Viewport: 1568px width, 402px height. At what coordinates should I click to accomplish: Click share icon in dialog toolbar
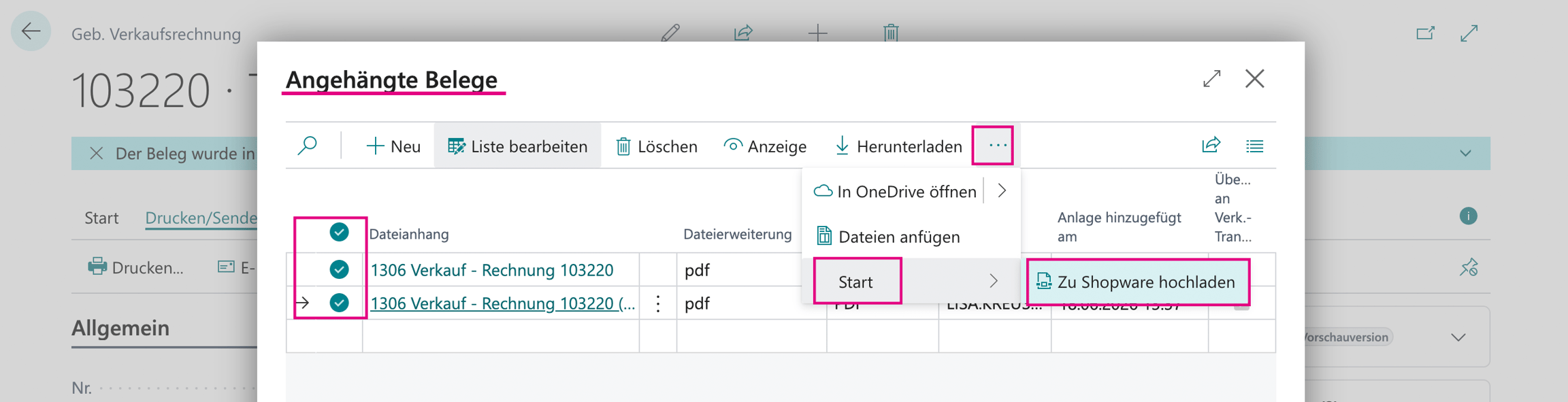pyautogui.click(x=1211, y=146)
